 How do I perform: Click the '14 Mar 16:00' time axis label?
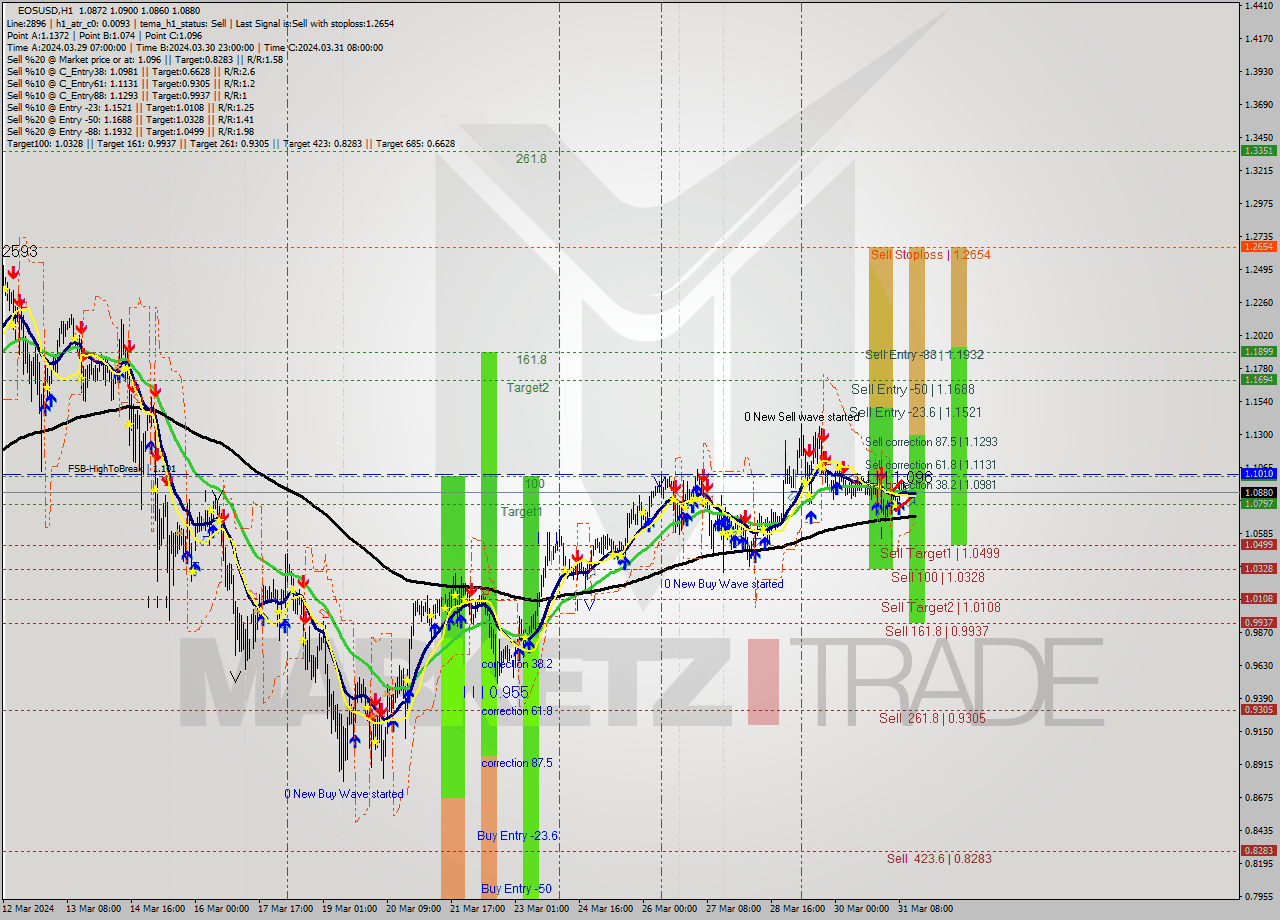[159, 909]
